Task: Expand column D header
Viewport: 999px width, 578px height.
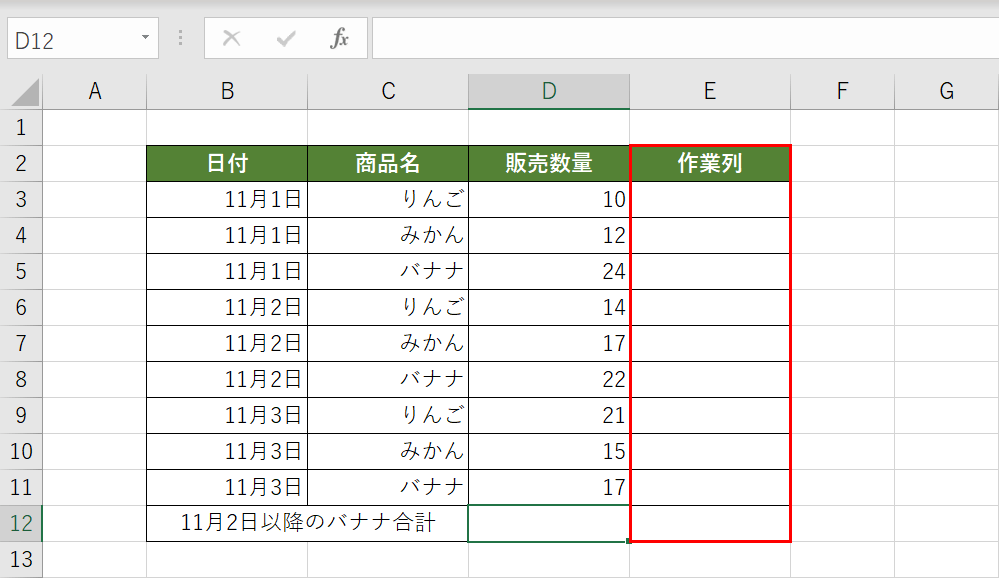Action: point(548,91)
